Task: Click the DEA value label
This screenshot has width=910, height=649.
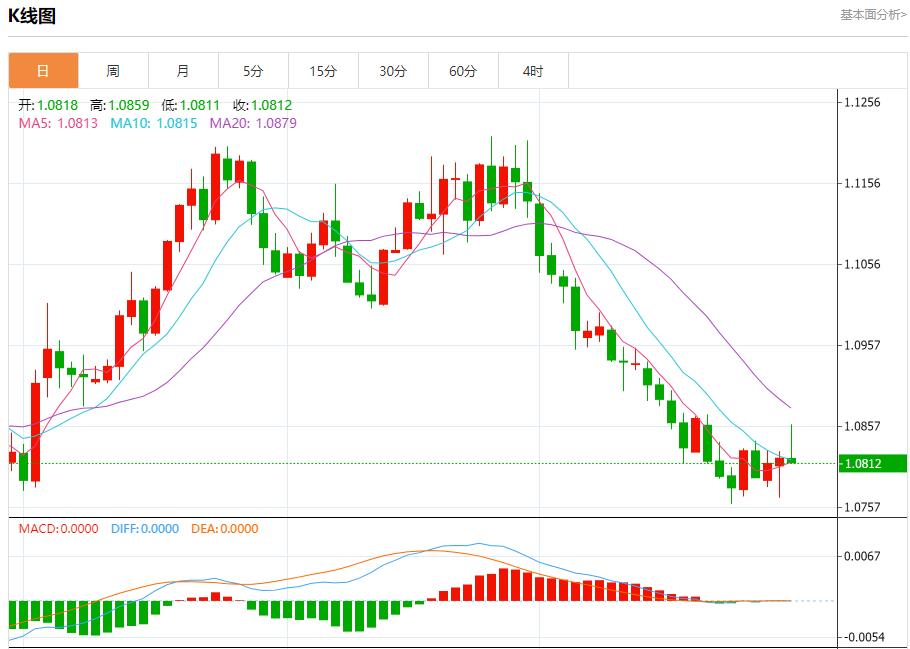Action: pos(224,529)
